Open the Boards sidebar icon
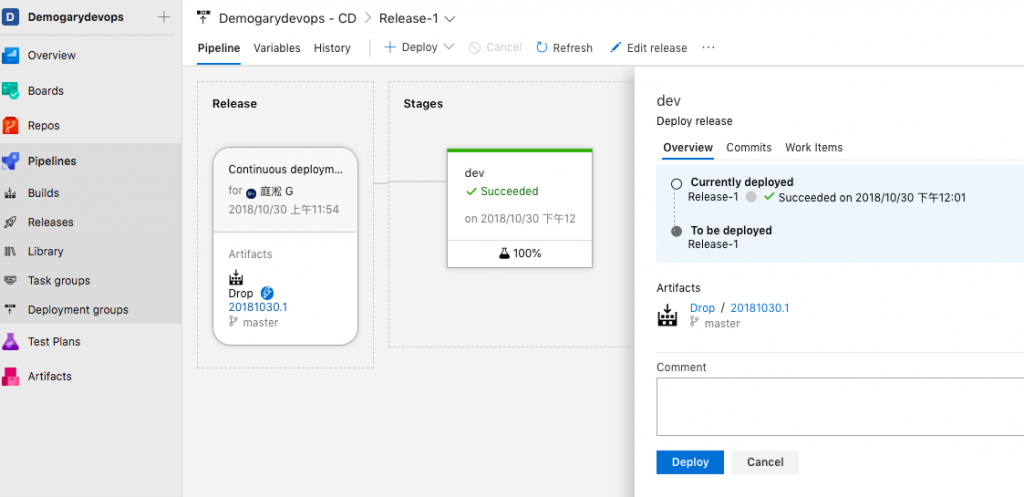Screen dimensions: 1024x497 10,91
